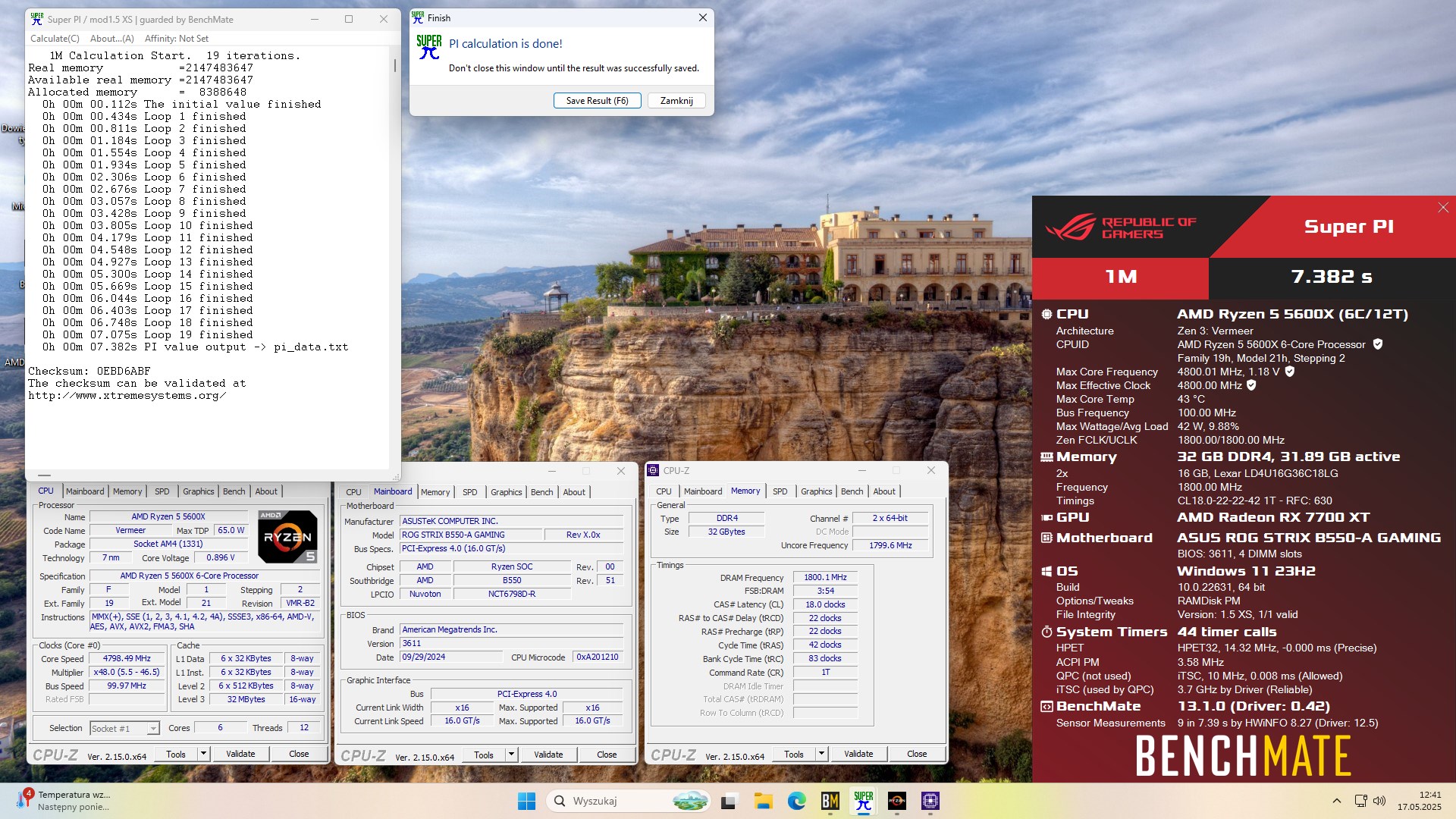Open the temperature widget in taskbar corner
The height and width of the screenshot is (819, 1456).
64,801
